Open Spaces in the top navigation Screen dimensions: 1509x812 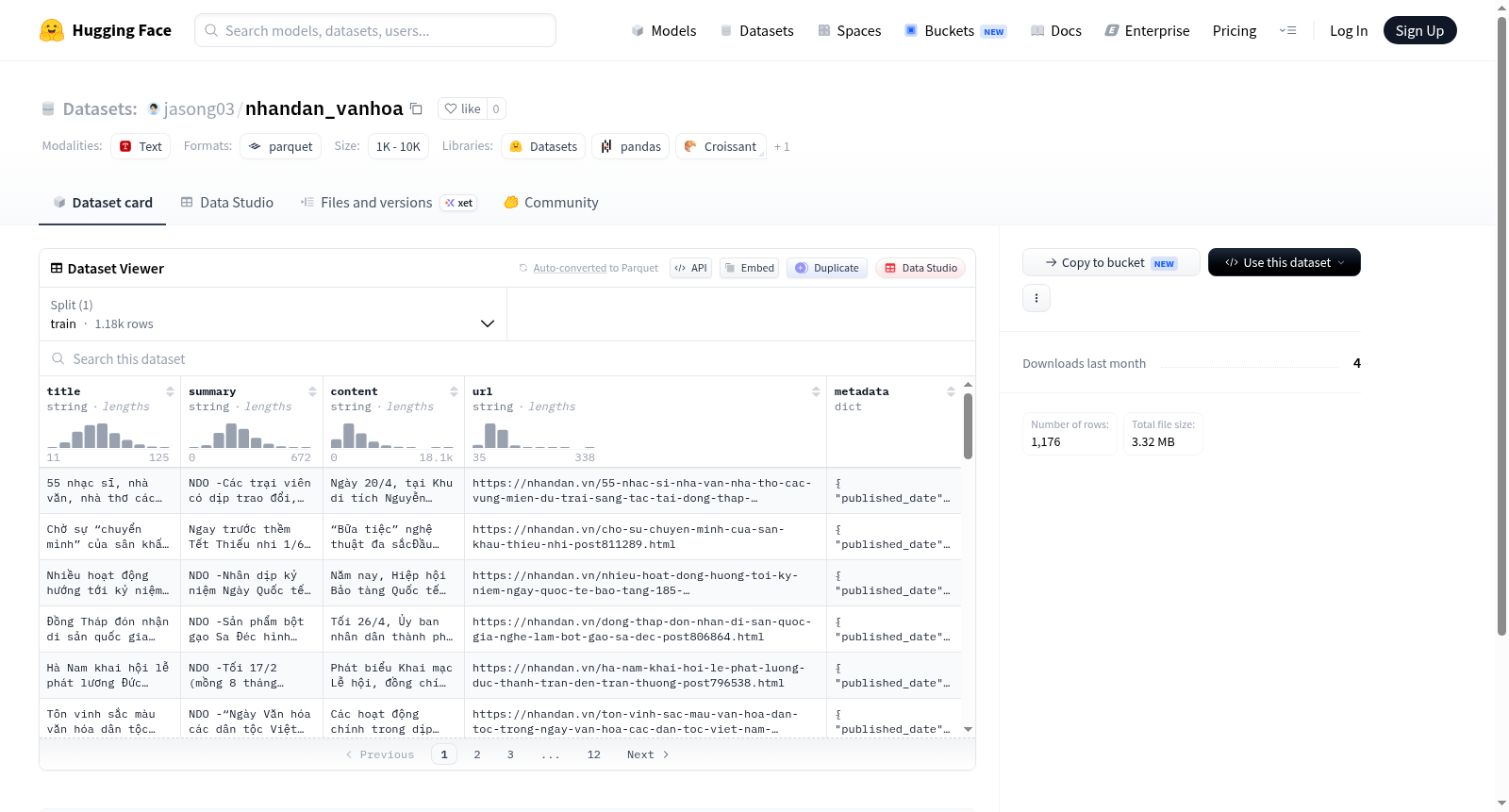[850, 31]
